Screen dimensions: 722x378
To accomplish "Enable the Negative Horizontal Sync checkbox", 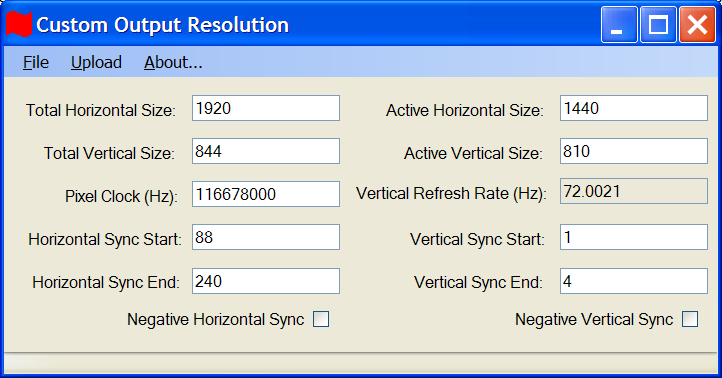I will point(321,319).
